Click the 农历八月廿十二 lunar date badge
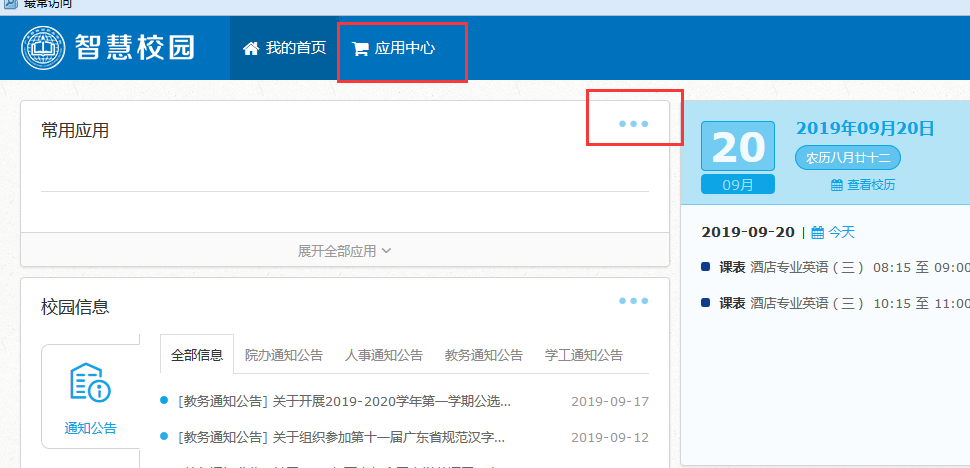The height and width of the screenshot is (468, 970). [848, 158]
